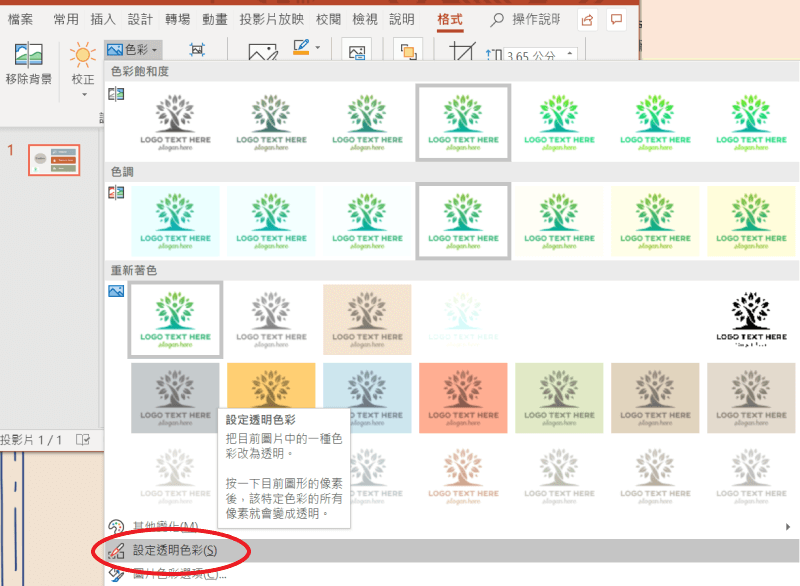The width and height of the screenshot is (800, 586).
Task: Choose third saturation preset from the left
Action: pos(367,122)
